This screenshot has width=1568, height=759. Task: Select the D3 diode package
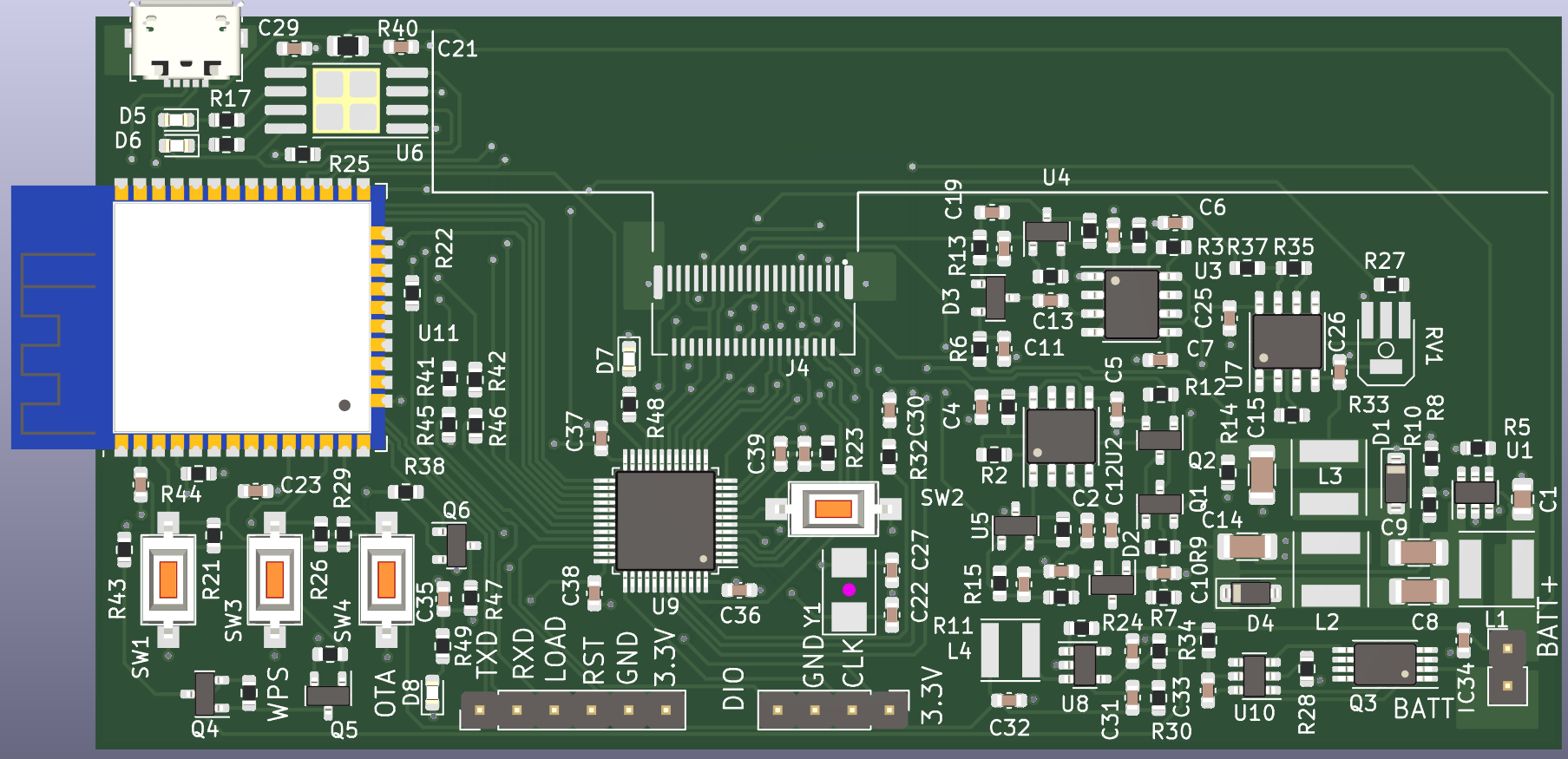[x=995, y=298]
